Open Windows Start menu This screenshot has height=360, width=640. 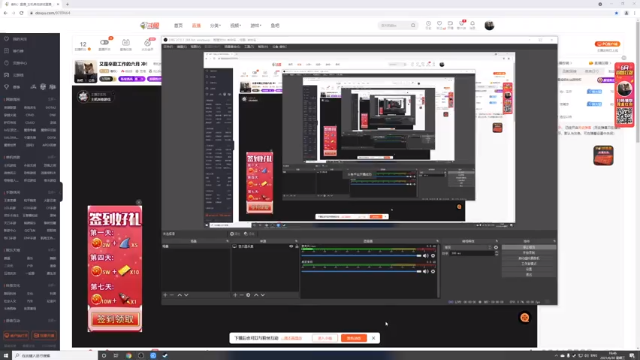6,356
